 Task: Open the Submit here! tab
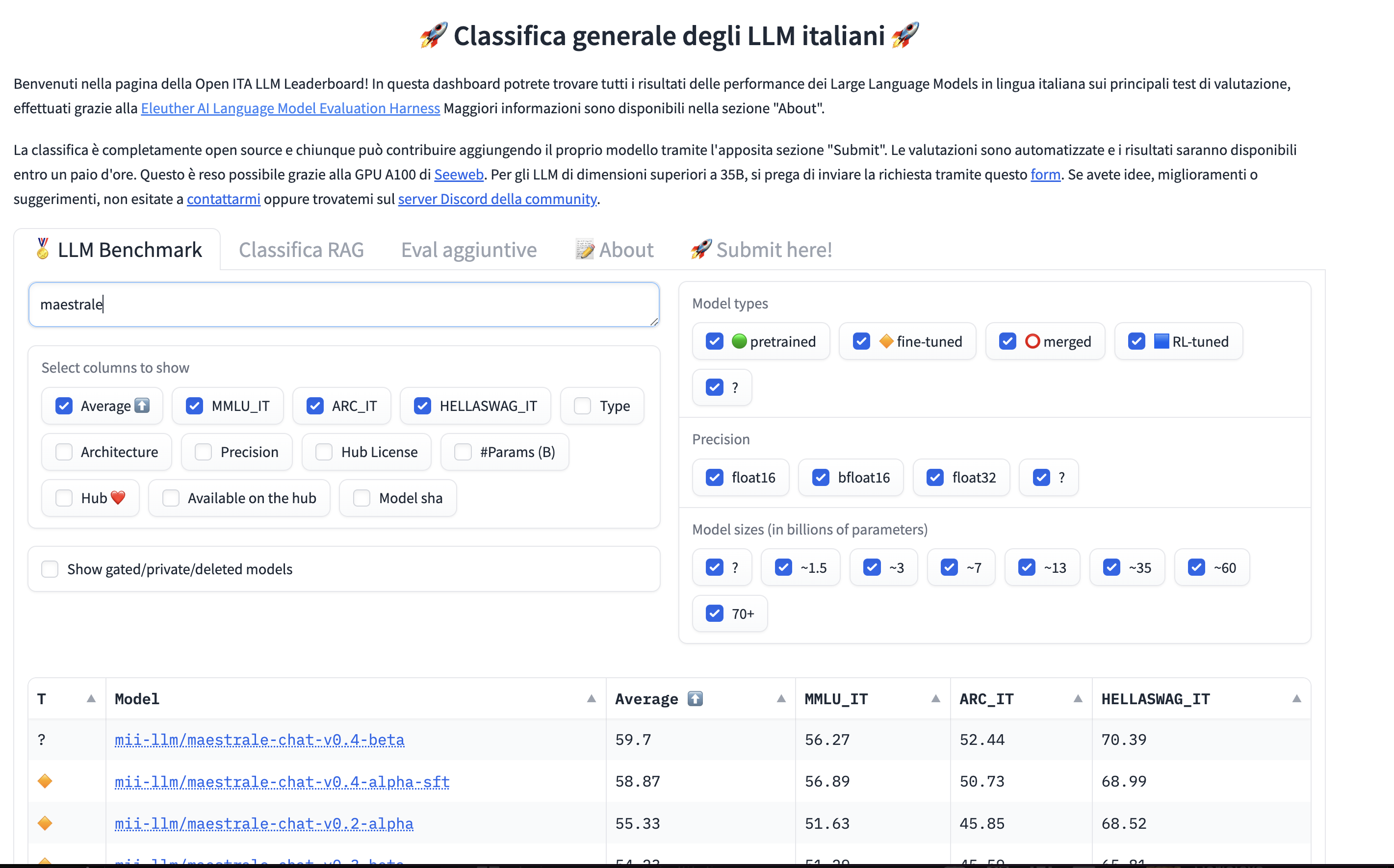761,250
